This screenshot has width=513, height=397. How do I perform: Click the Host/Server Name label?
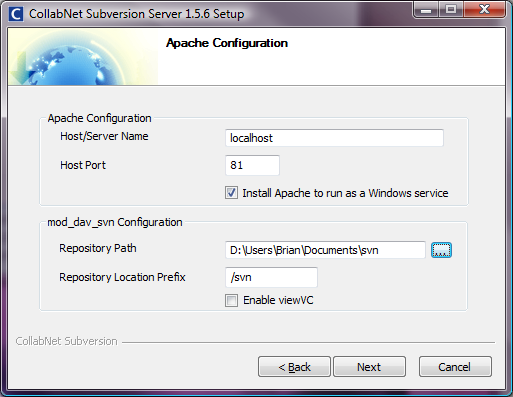[x=104, y=136]
